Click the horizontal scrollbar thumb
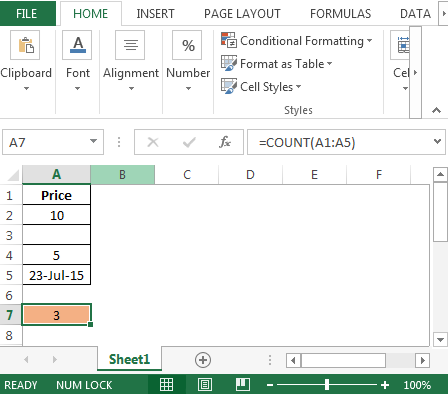Viewport: 448px width, 394px height. 343,360
